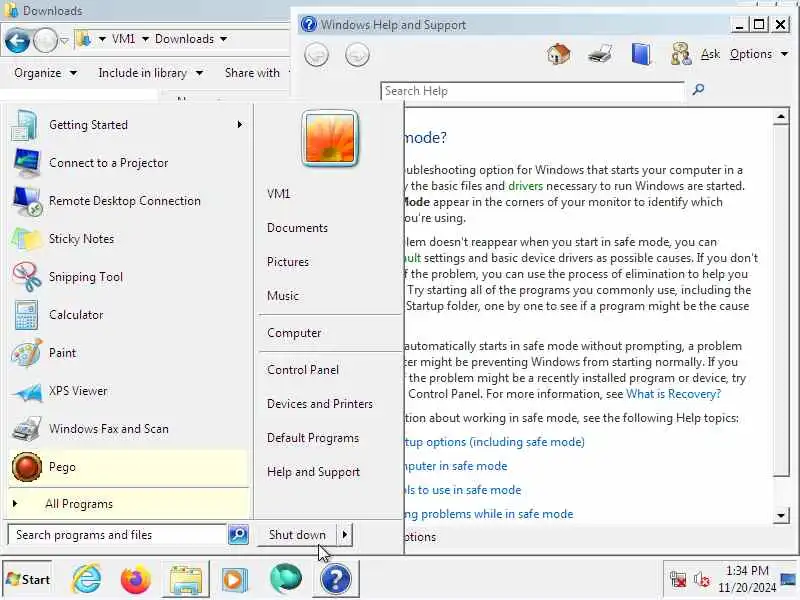Image resolution: width=800 pixels, height=600 pixels.
Task: Follow the 'drivers' glossary link
Action: [x=526, y=186]
